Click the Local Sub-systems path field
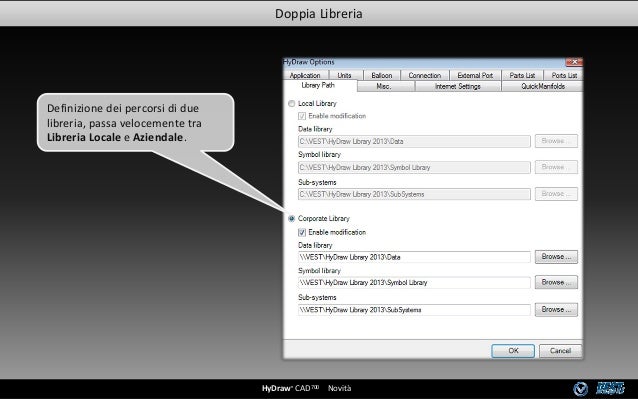The height and width of the screenshot is (399, 638). click(414, 194)
